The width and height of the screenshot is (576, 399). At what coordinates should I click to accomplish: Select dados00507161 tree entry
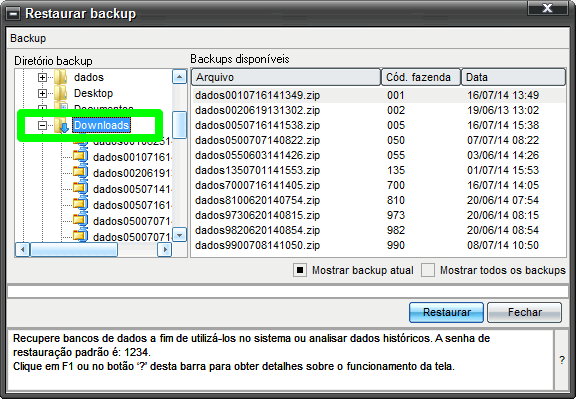pyautogui.click(x=132, y=205)
